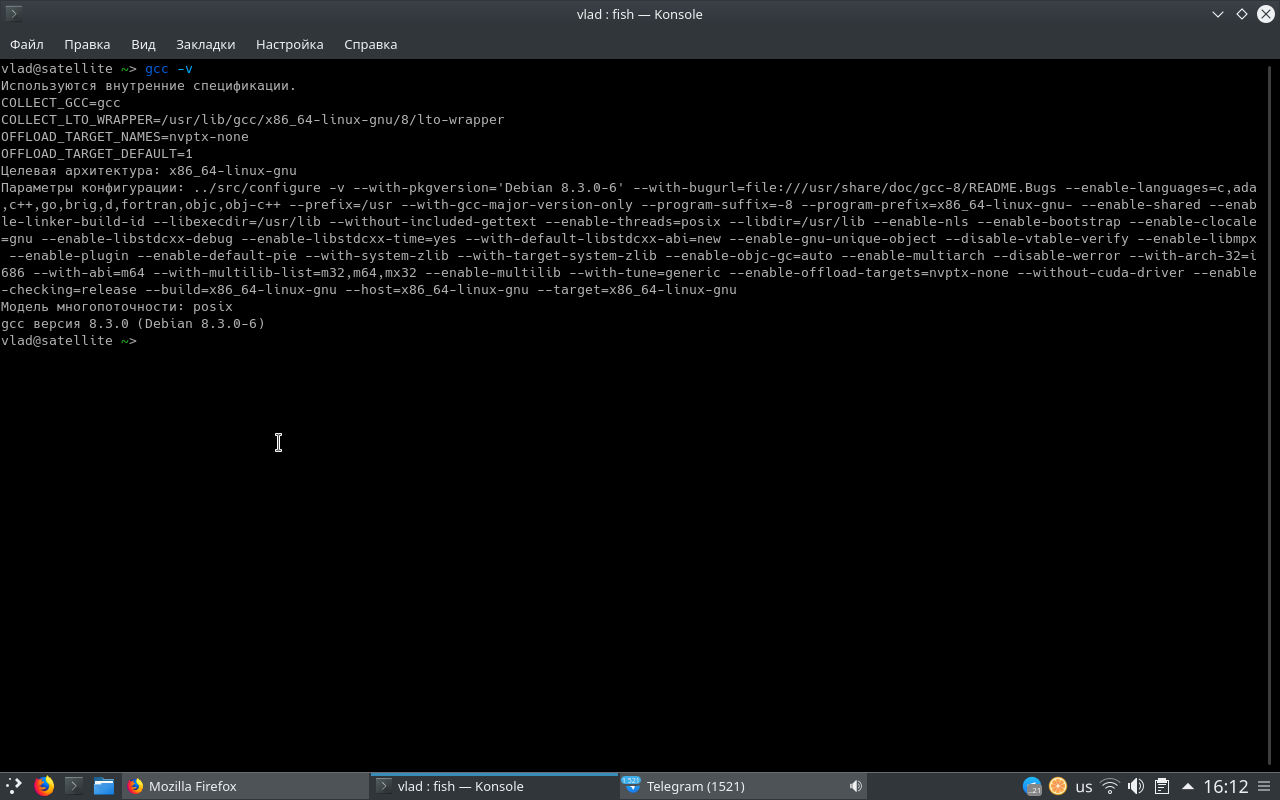Open Konsole window menu icon in title bar
Screen dimensions: 1280x800
tap(14, 14)
